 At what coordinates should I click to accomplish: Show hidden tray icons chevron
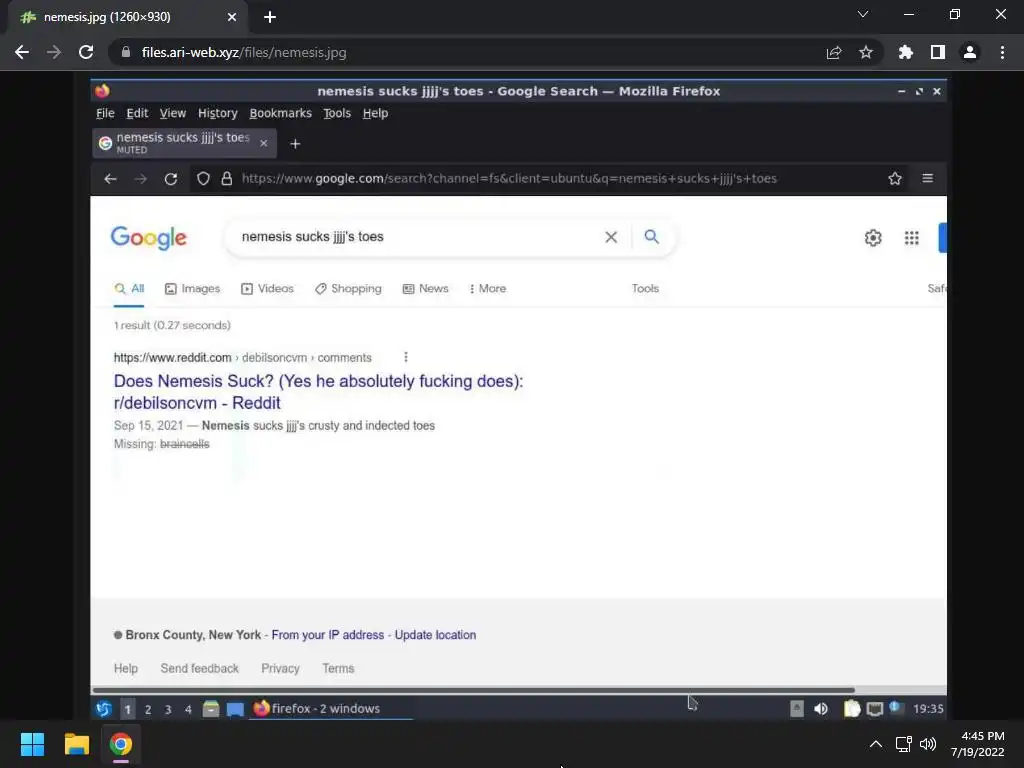tap(876, 744)
